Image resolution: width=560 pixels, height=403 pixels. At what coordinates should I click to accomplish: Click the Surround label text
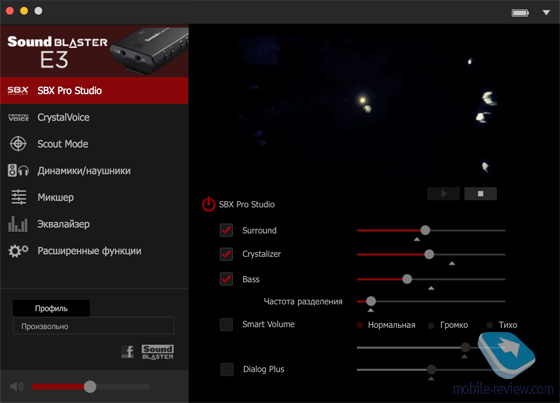(x=259, y=230)
